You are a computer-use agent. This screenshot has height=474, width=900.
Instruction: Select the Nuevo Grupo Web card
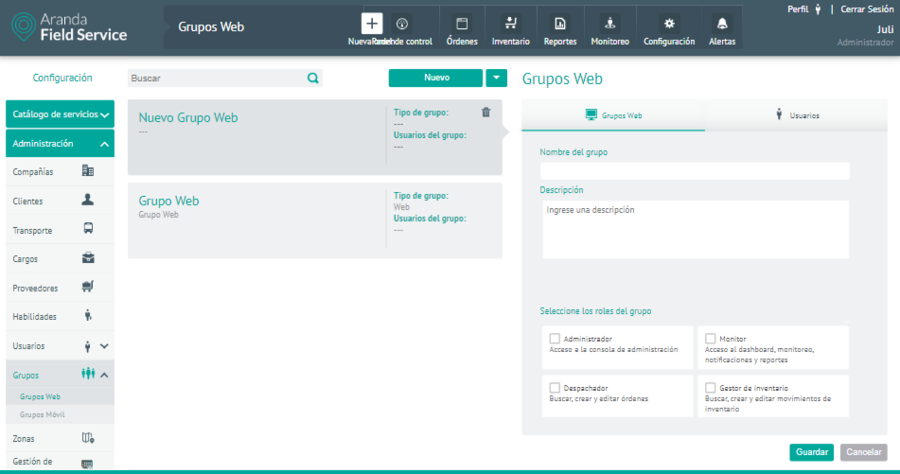(315, 137)
